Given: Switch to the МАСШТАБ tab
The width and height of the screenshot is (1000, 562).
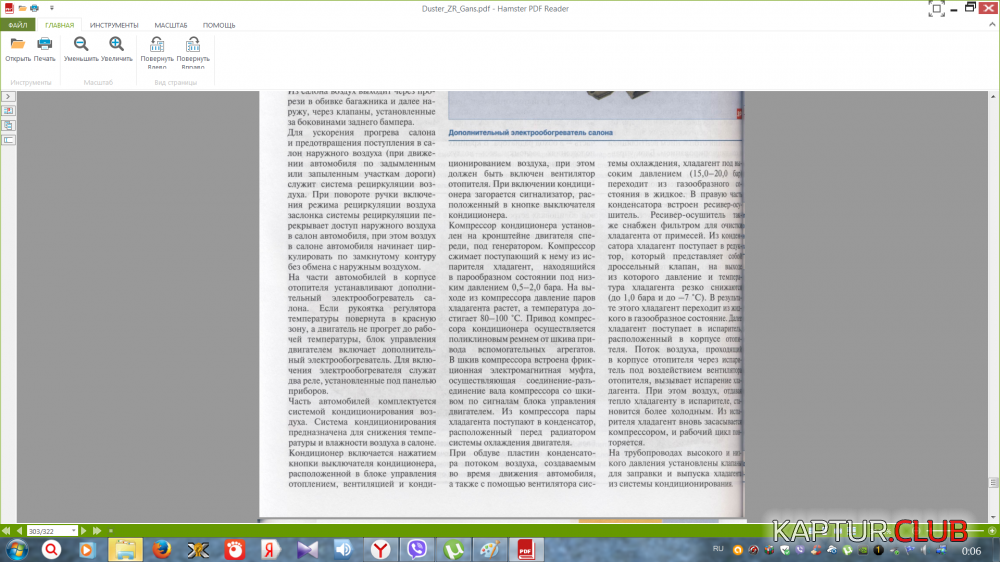Looking at the screenshot, I should tap(170, 24).
